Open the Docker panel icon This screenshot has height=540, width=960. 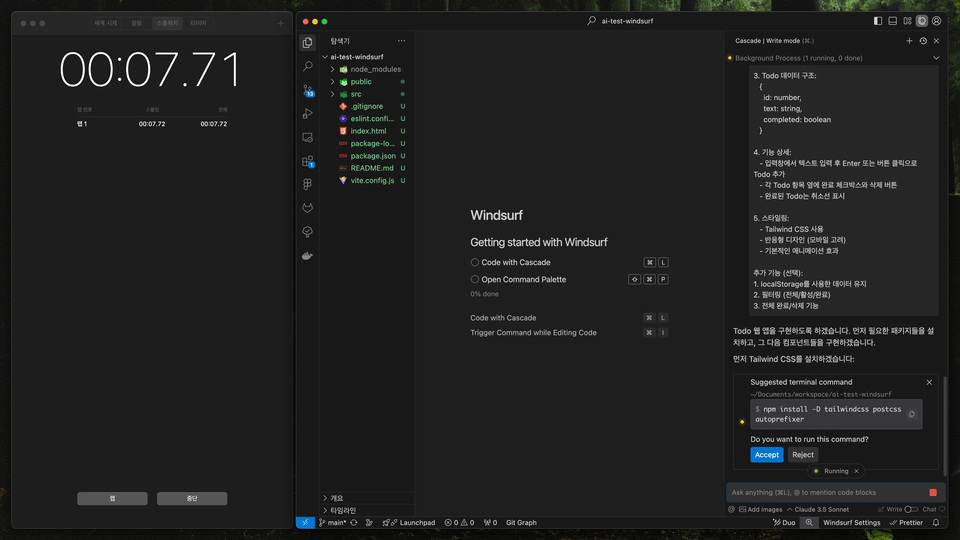[308, 256]
